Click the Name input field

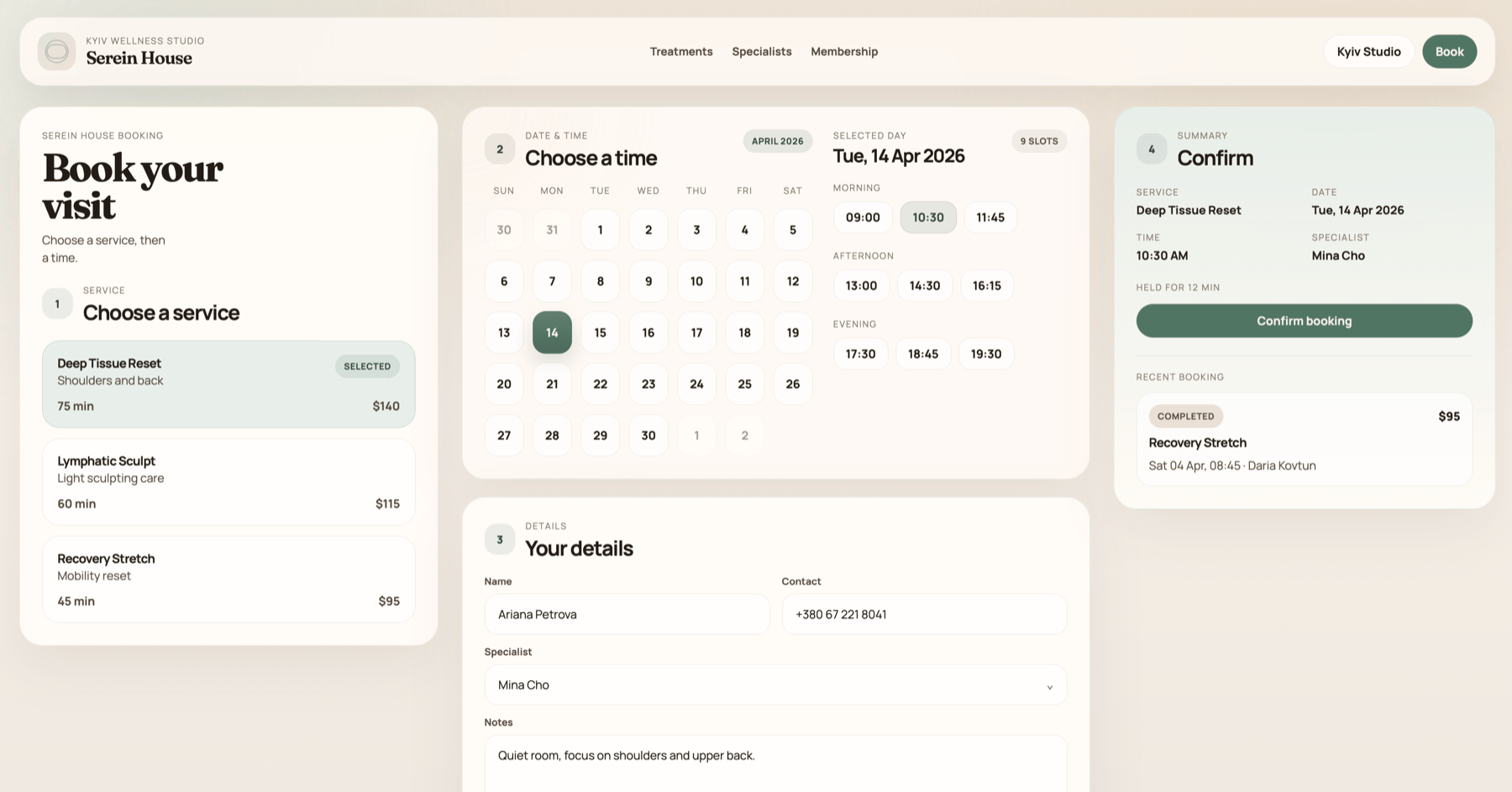point(627,614)
